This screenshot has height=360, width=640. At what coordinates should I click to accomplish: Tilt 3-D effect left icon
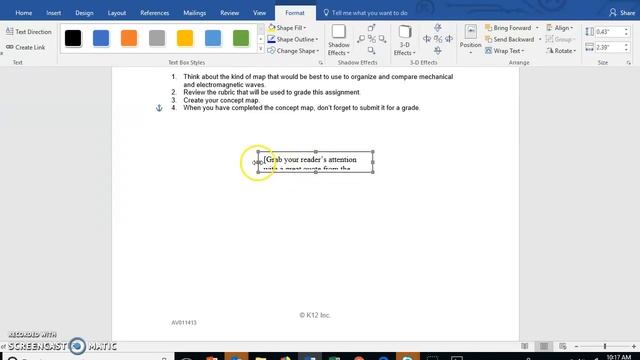(x=427, y=39)
